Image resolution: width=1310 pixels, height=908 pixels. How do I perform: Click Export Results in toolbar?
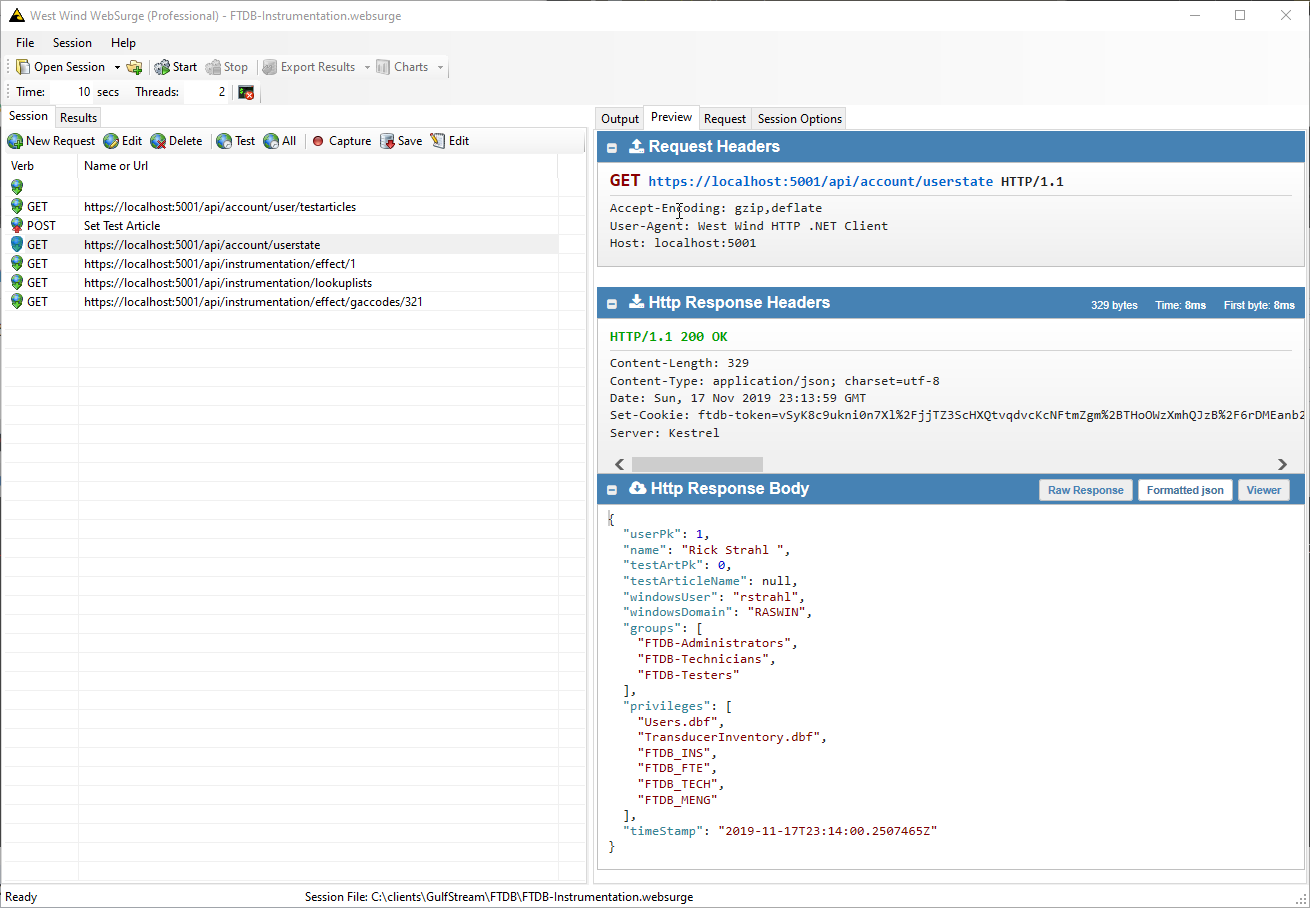coord(308,67)
